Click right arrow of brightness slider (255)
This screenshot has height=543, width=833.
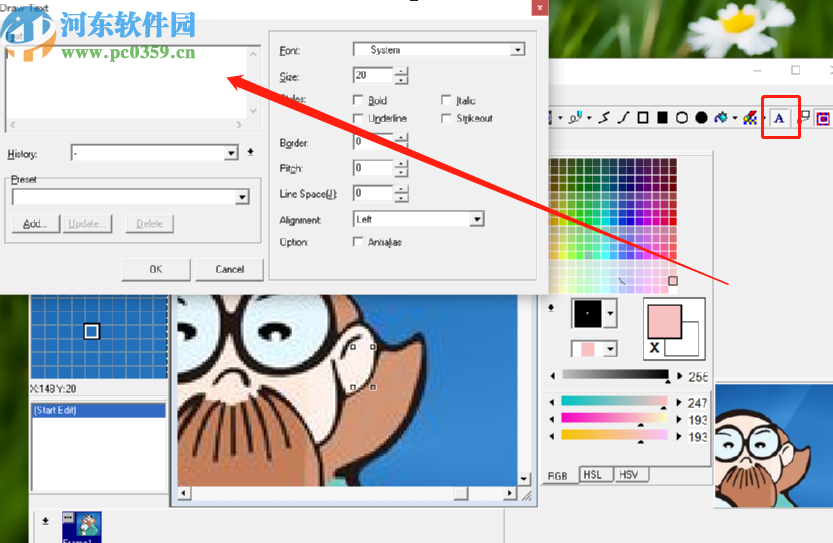tap(679, 376)
